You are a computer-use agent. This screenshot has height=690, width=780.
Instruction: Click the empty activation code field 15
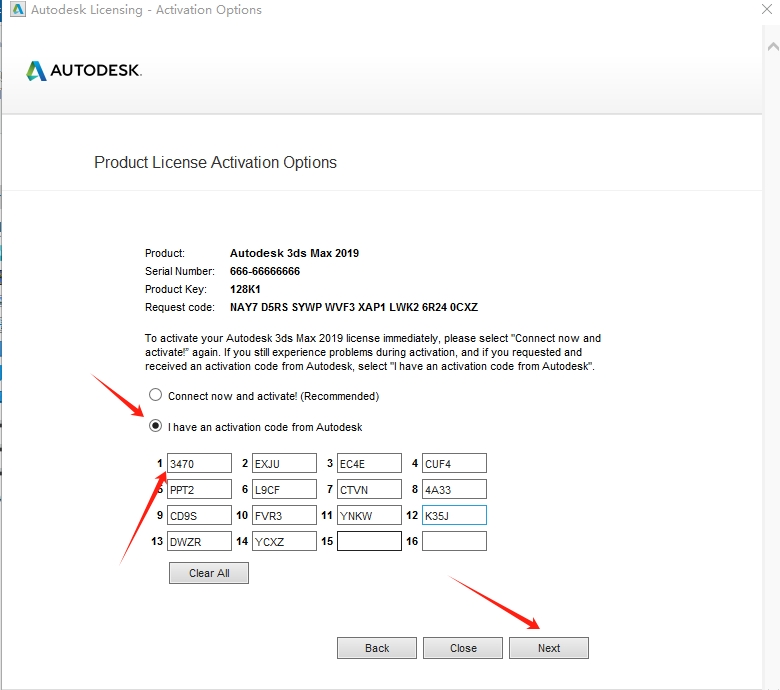369,541
